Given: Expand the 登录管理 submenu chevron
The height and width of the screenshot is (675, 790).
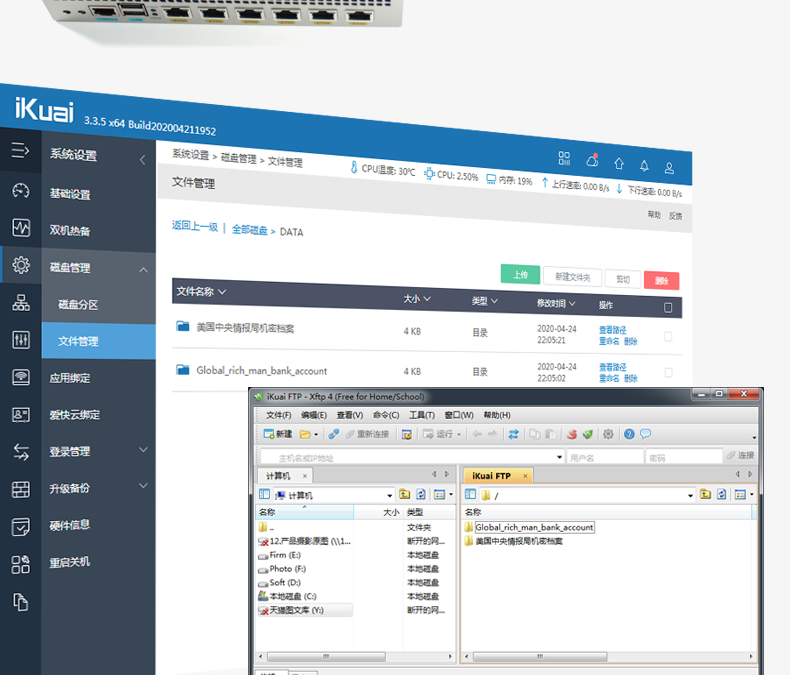Looking at the screenshot, I should coord(144,449).
